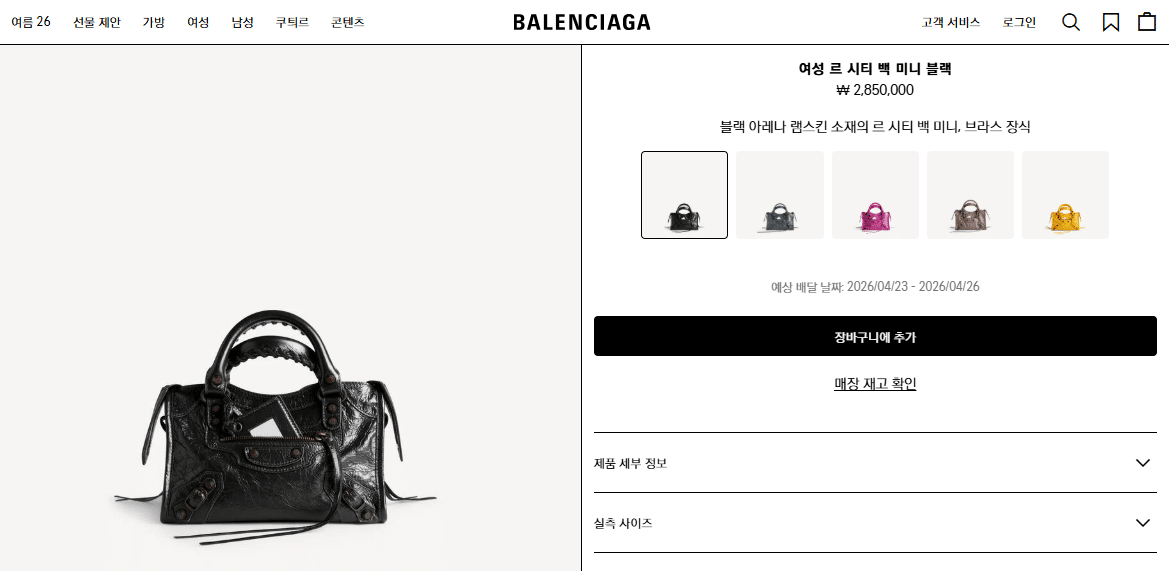The width and height of the screenshot is (1170, 571).
Task: Select the taupe bag color thumbnail
Action: point(970,195)
